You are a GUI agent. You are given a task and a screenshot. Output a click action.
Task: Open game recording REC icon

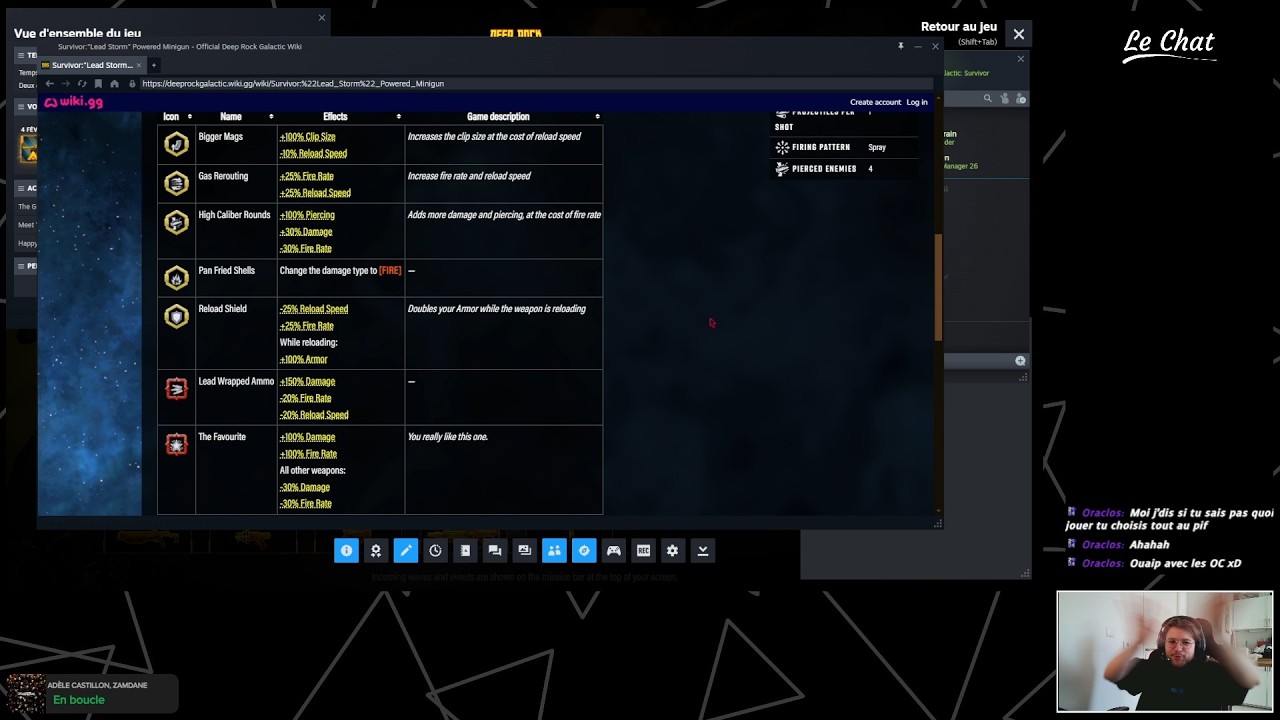(x=643, y=550)
